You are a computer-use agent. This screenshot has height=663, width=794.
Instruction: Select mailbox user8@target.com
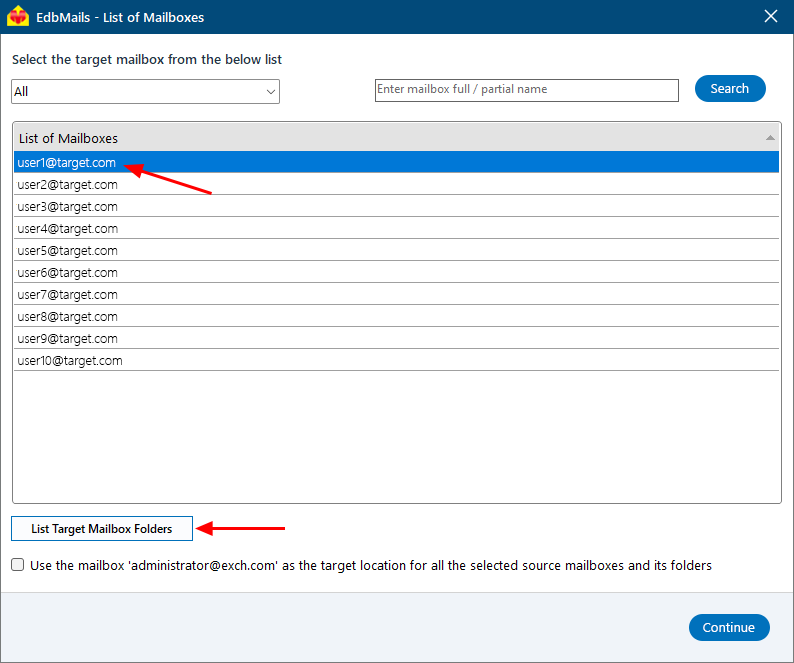pos(67,316)
